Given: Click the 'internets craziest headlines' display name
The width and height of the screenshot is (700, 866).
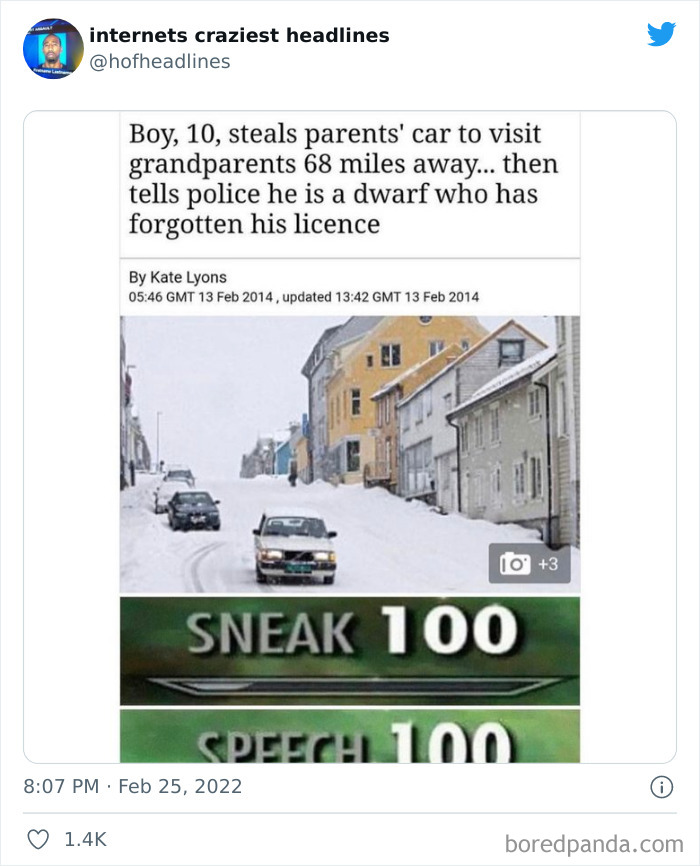Looking at the screenshot, I should tap(239, 34).
